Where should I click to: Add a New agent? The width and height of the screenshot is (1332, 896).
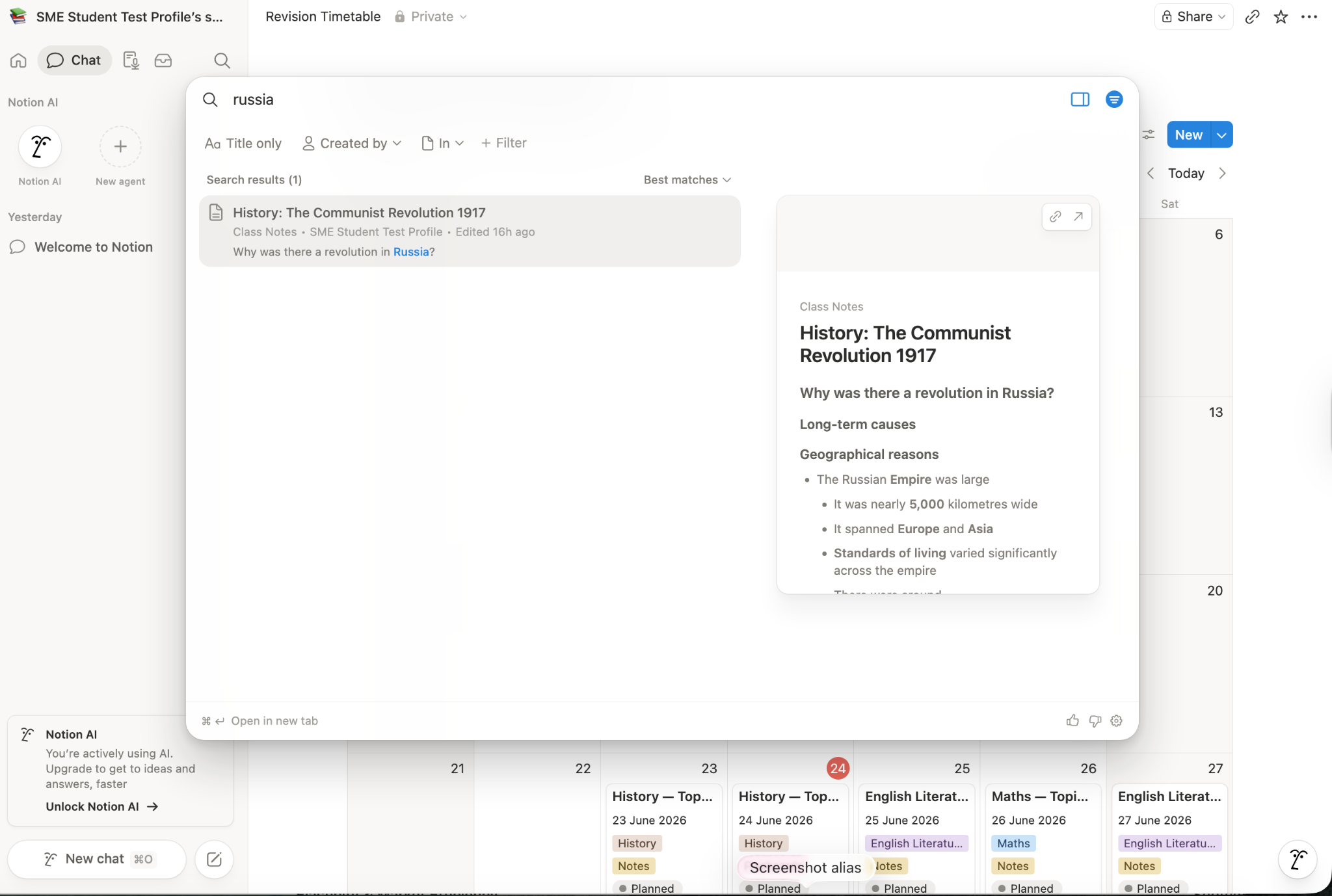tap(120, 147)
